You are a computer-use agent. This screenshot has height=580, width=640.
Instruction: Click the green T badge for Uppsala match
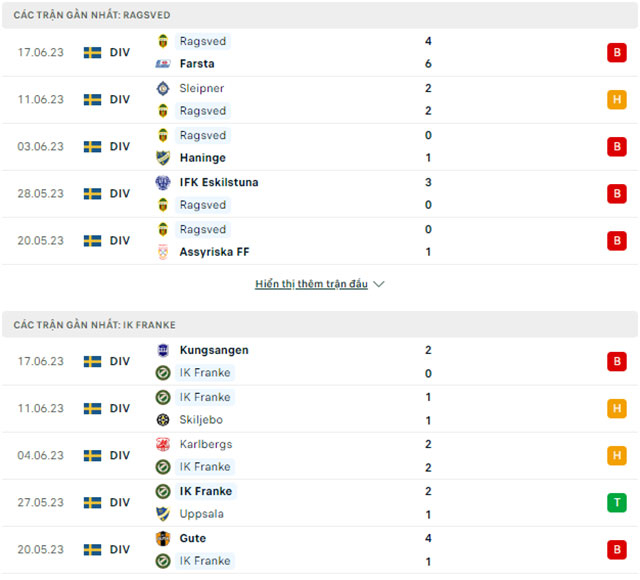[x=616, y=503]
